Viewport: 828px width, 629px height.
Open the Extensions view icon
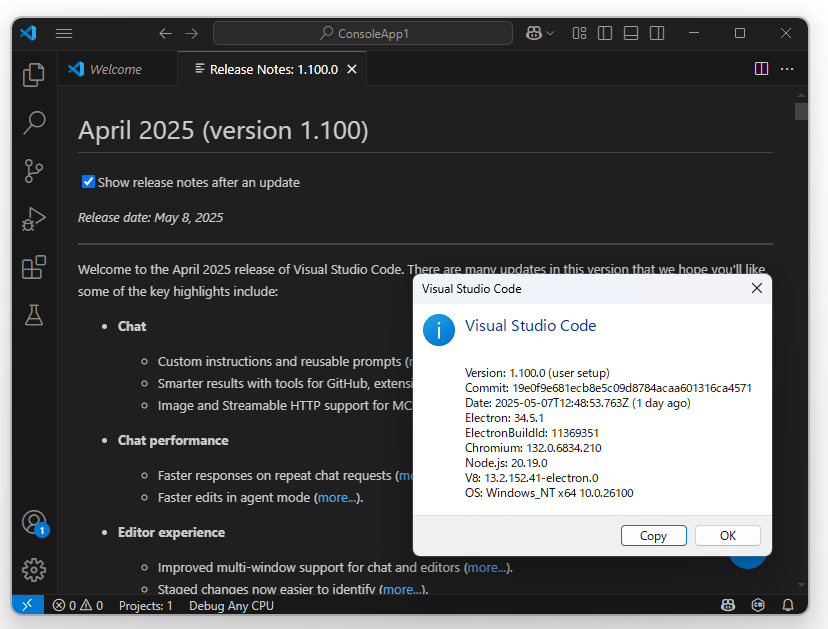click(34, 267)
